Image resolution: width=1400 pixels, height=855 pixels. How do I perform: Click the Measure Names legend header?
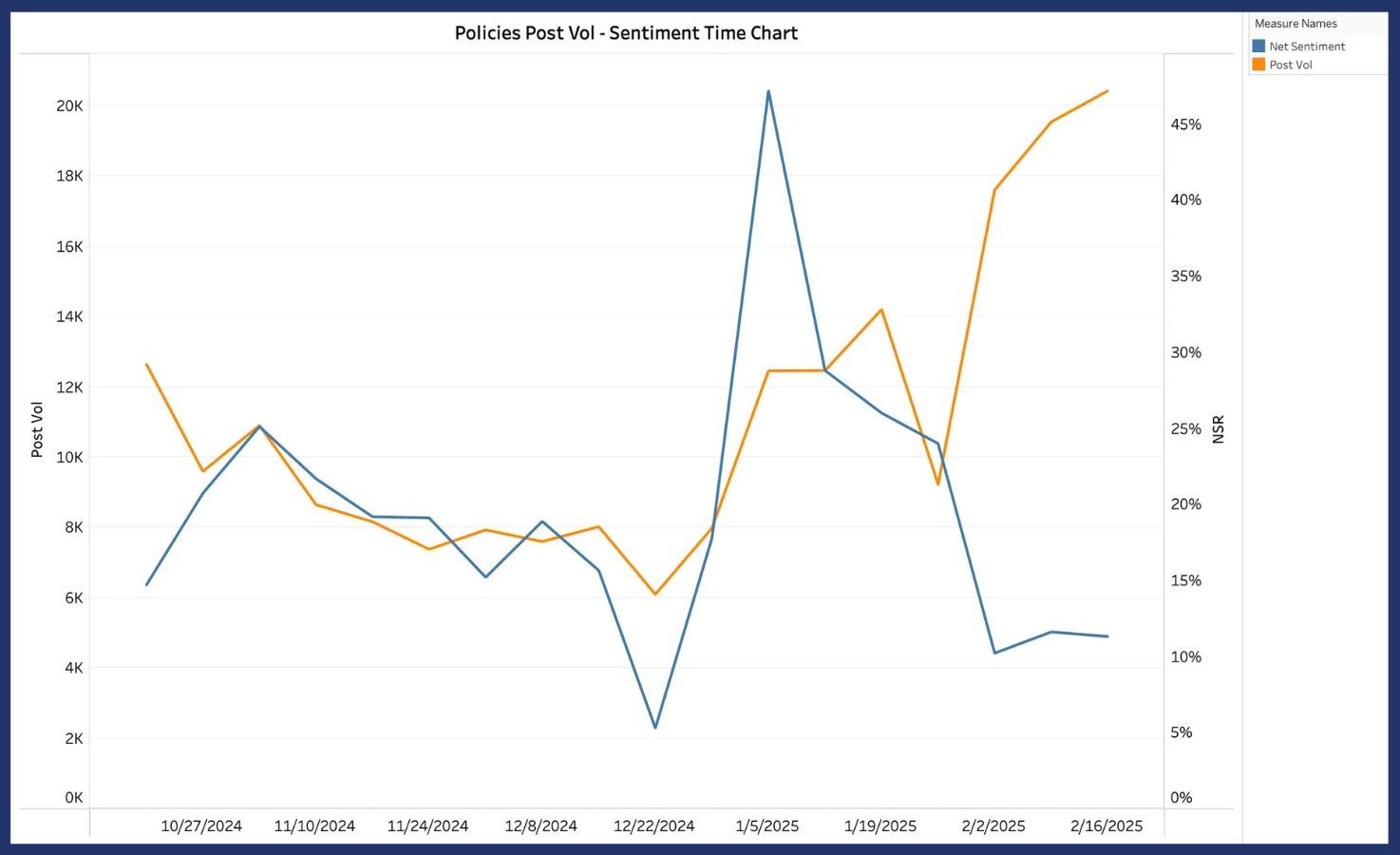point(1296,24)
